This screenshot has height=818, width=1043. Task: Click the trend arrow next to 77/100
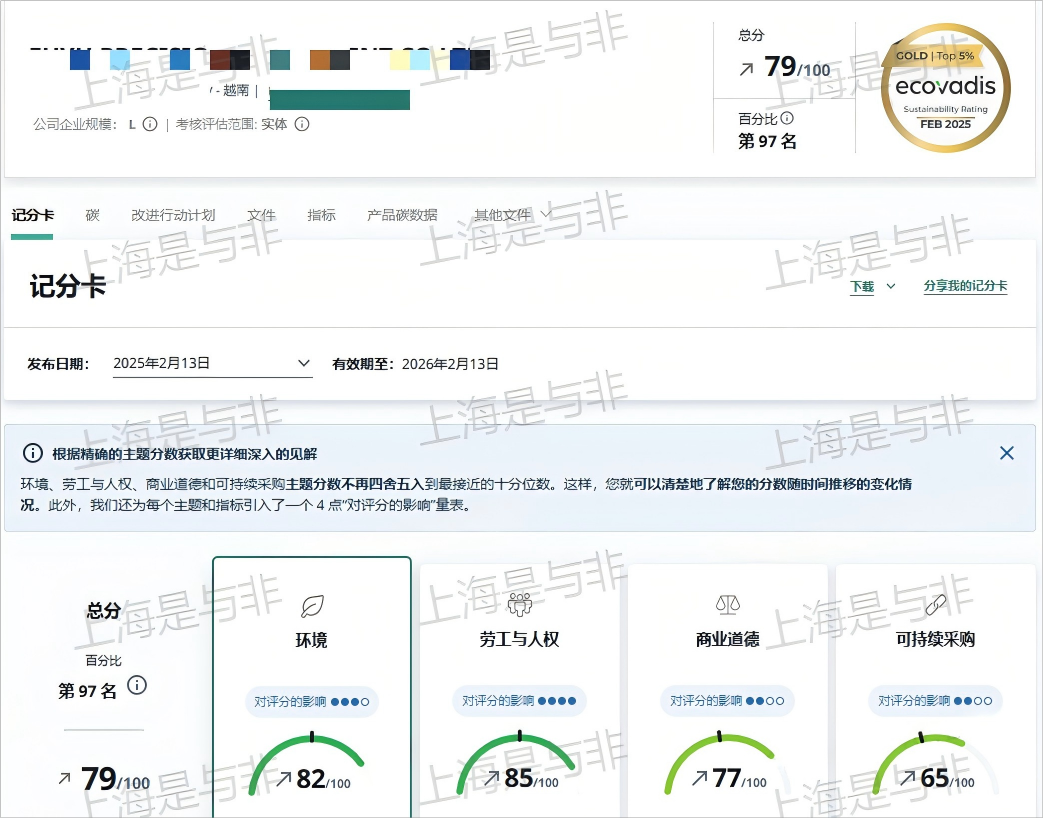coord(700,778)
